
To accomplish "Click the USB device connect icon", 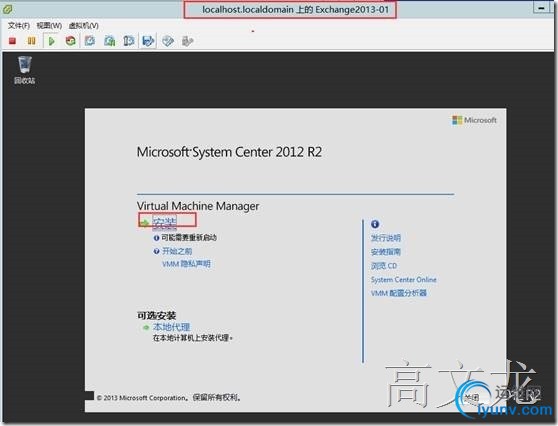I will 187,41.
